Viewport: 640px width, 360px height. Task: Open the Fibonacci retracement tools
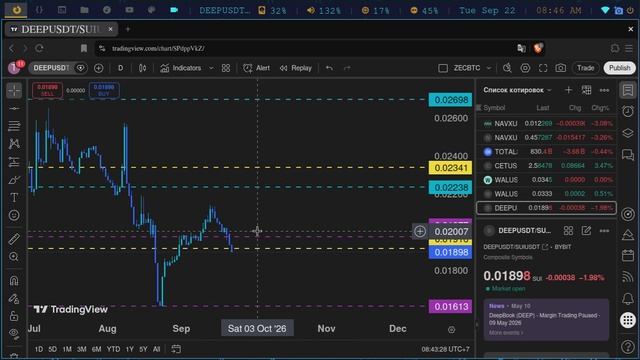tap(14, 126)
